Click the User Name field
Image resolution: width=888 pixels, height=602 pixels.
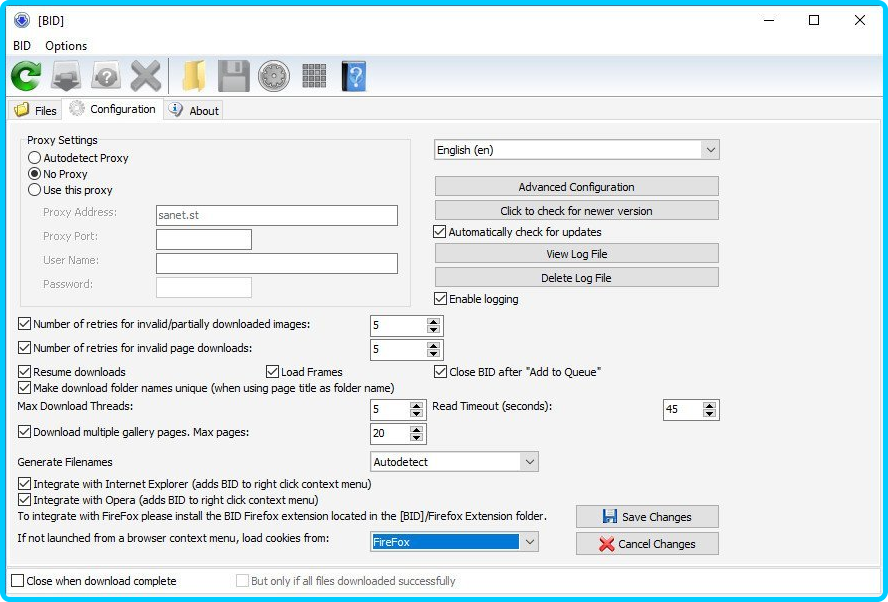point(277,263)
